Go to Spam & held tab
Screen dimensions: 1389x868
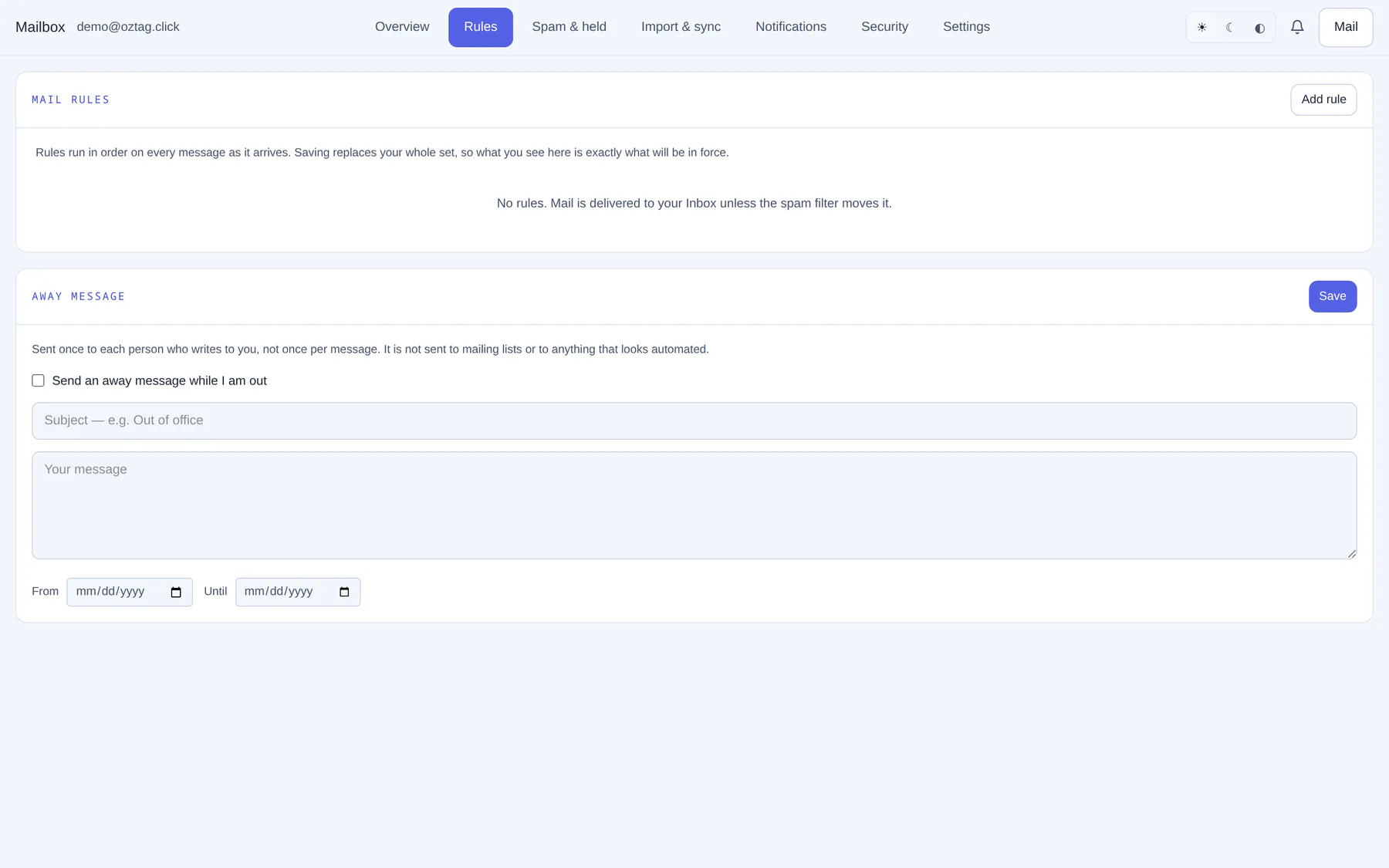click(x=569, y=27)
